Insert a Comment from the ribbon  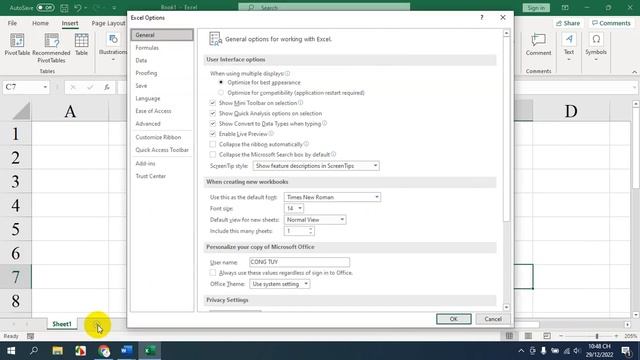pyautogui.click(x=538, y=44)
